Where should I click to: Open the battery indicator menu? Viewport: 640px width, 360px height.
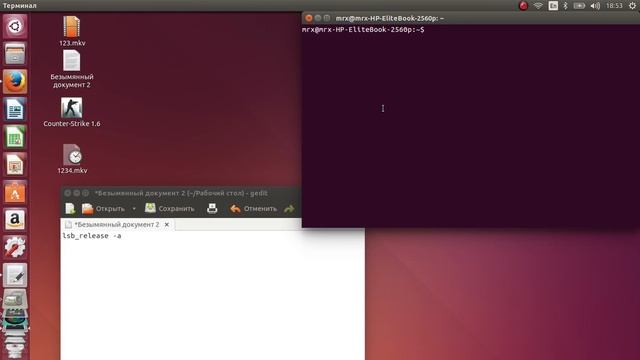click(x=579, y=6)
